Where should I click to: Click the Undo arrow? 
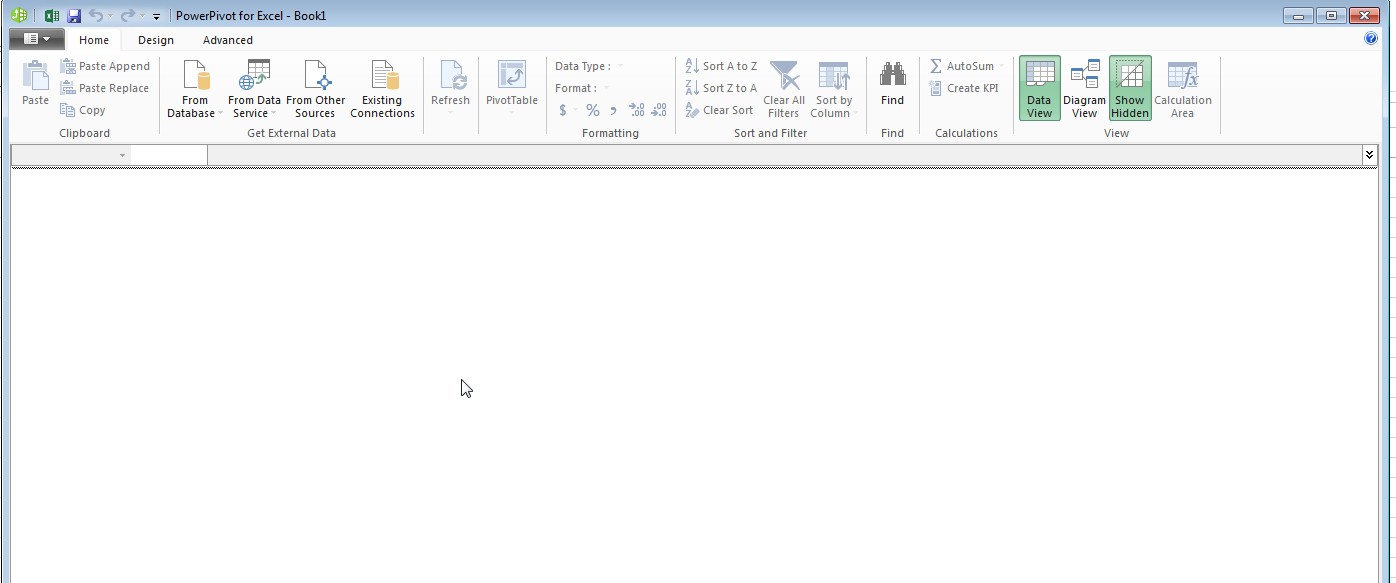pos(95,15)
